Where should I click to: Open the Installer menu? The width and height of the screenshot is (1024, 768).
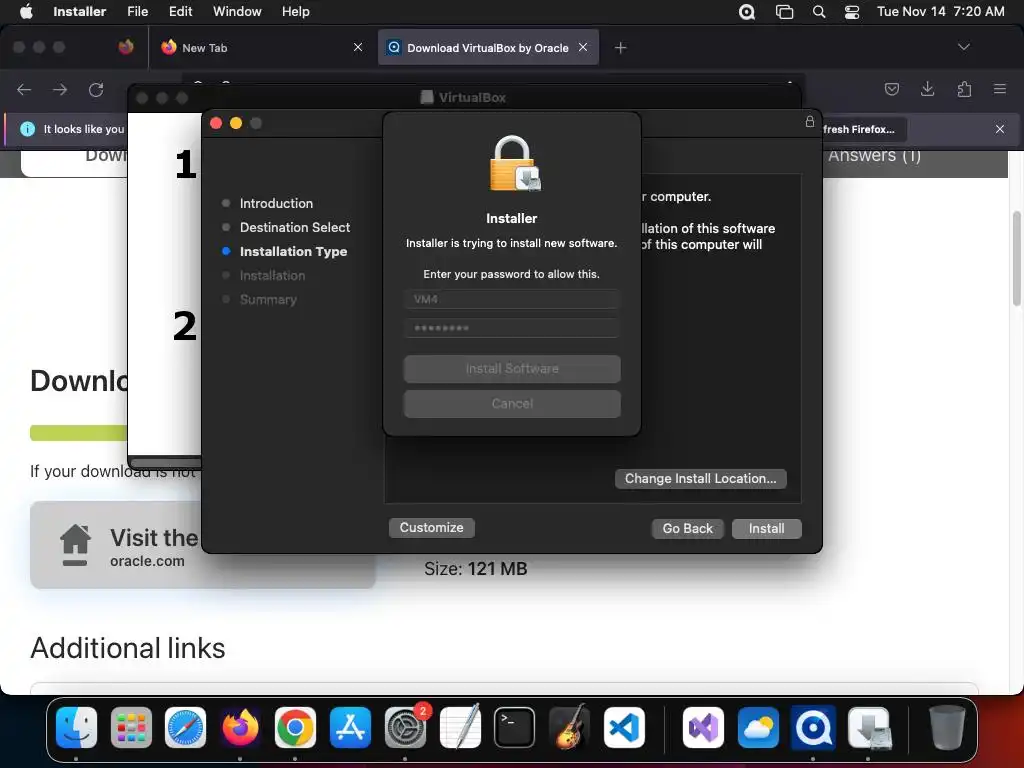tap(80, 11)
